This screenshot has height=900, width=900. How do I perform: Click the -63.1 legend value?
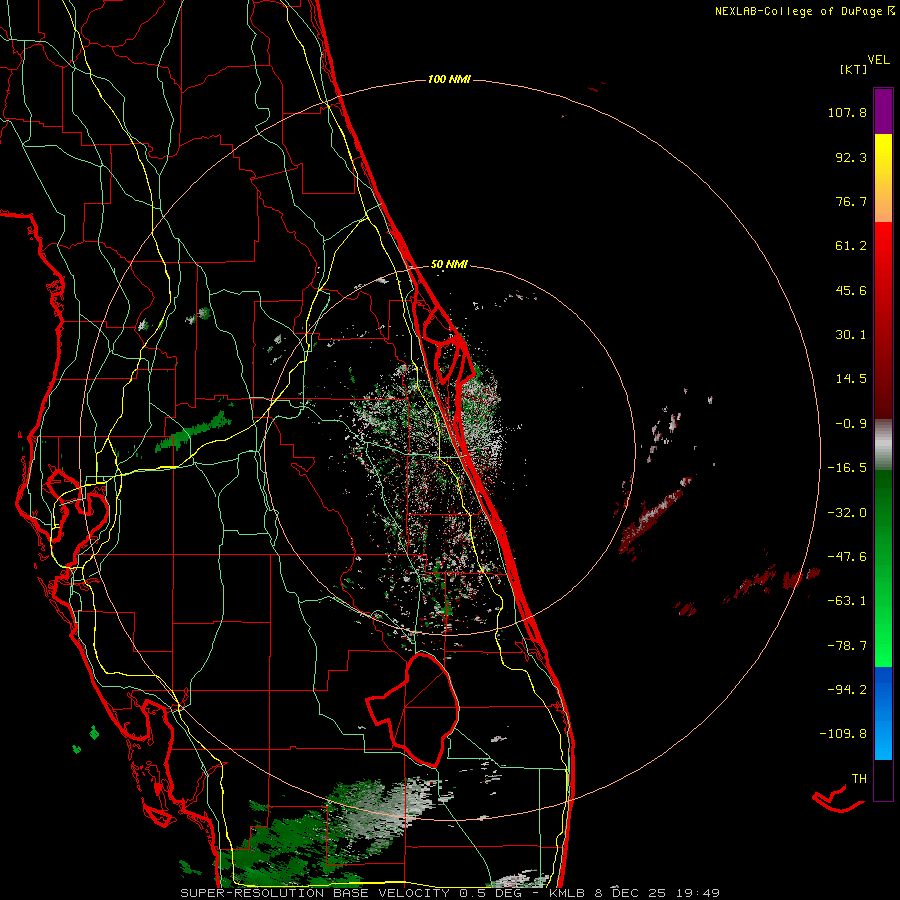coord(847,601)
